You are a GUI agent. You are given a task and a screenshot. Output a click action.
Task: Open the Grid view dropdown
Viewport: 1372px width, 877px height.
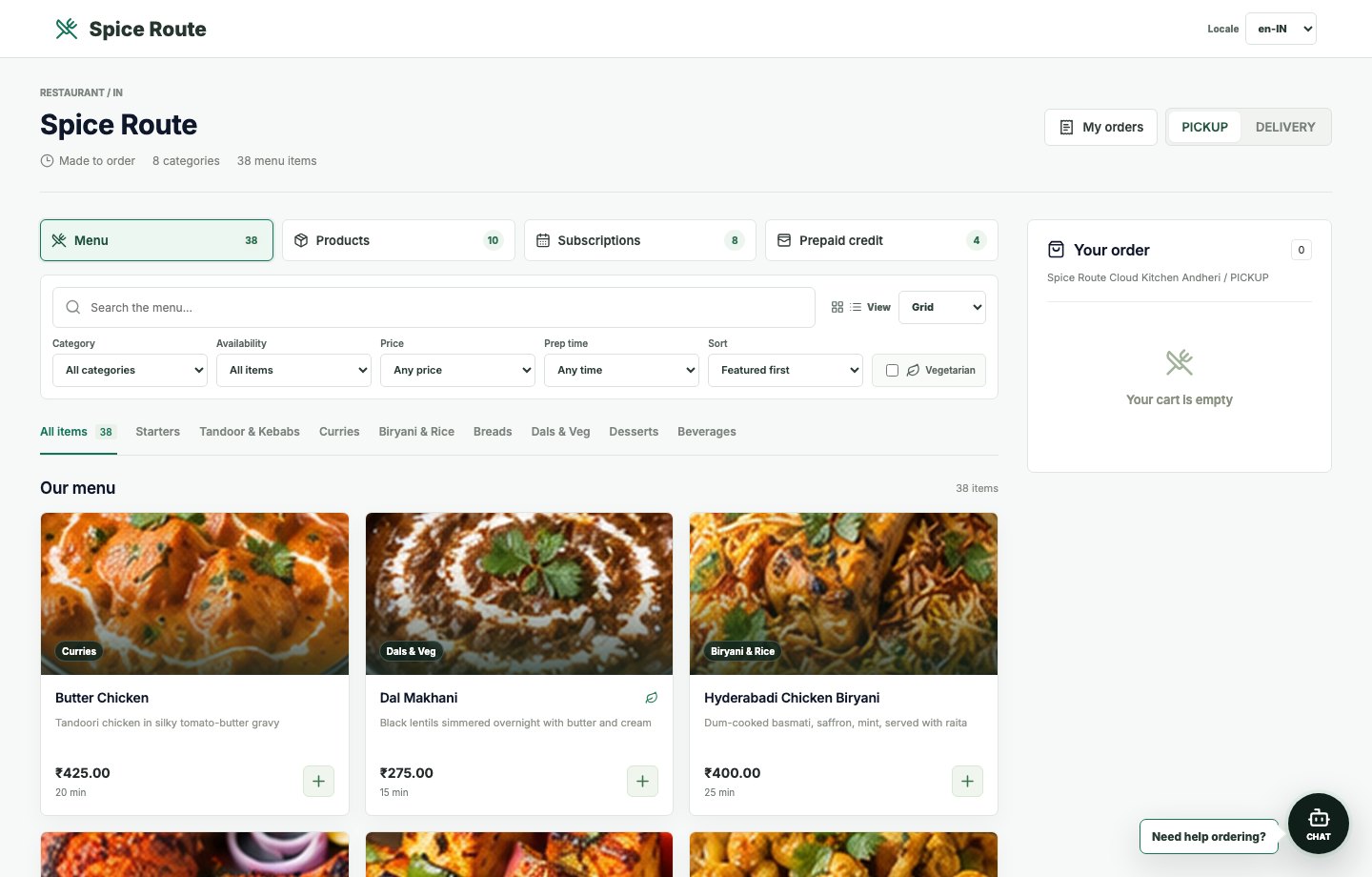click(942, 307)
